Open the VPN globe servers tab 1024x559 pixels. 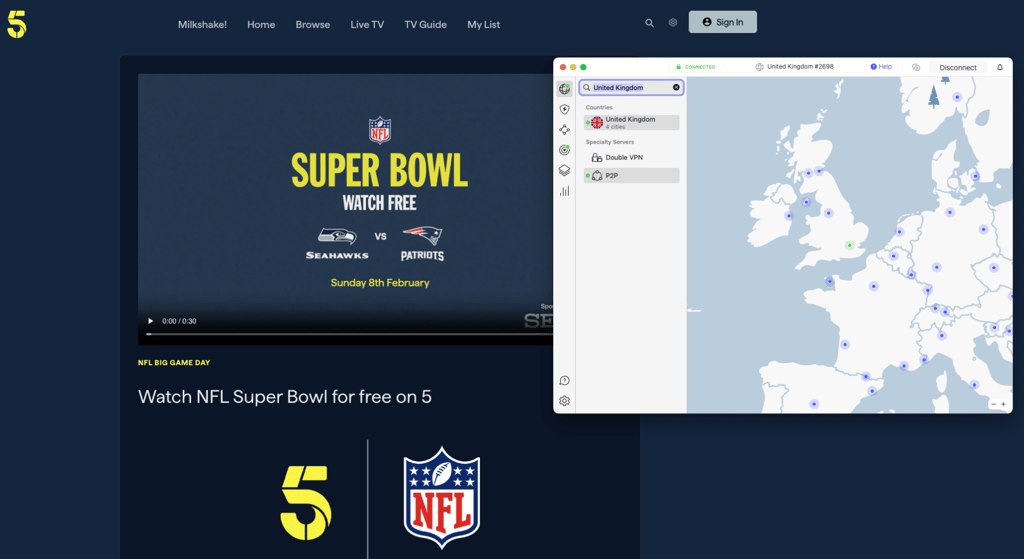point(564,89)
